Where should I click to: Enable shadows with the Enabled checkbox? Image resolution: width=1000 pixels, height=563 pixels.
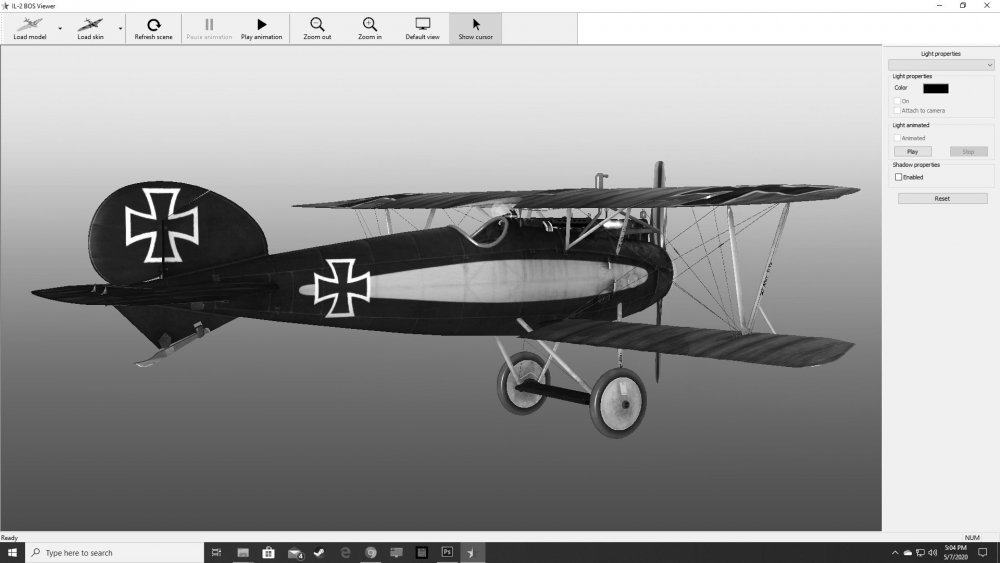coord(898,177)
